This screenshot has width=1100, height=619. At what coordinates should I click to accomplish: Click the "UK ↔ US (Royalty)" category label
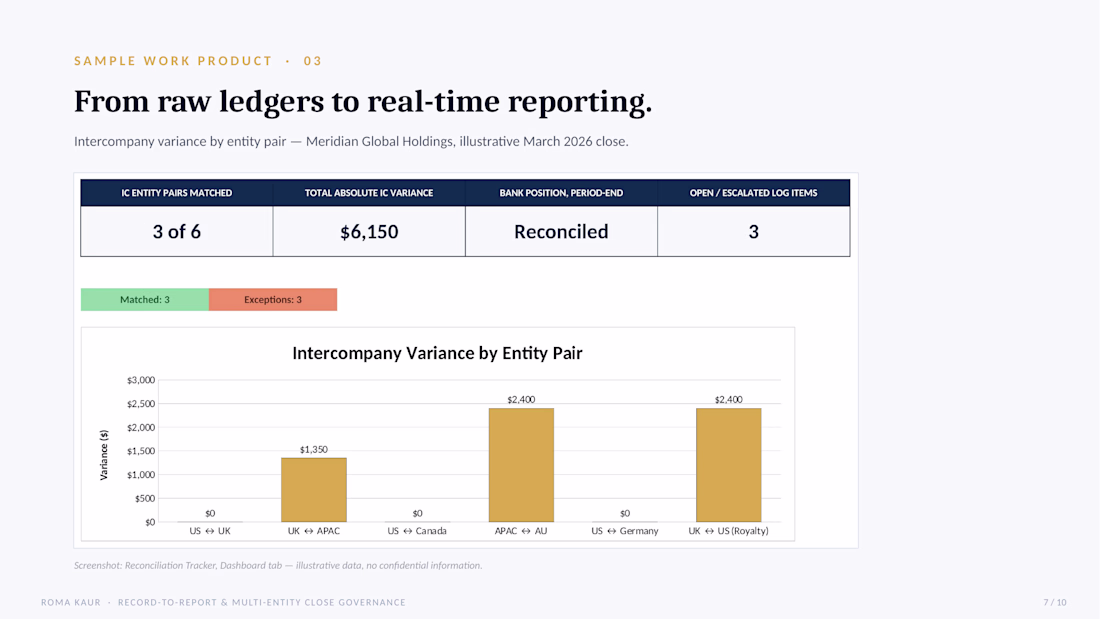729,531
